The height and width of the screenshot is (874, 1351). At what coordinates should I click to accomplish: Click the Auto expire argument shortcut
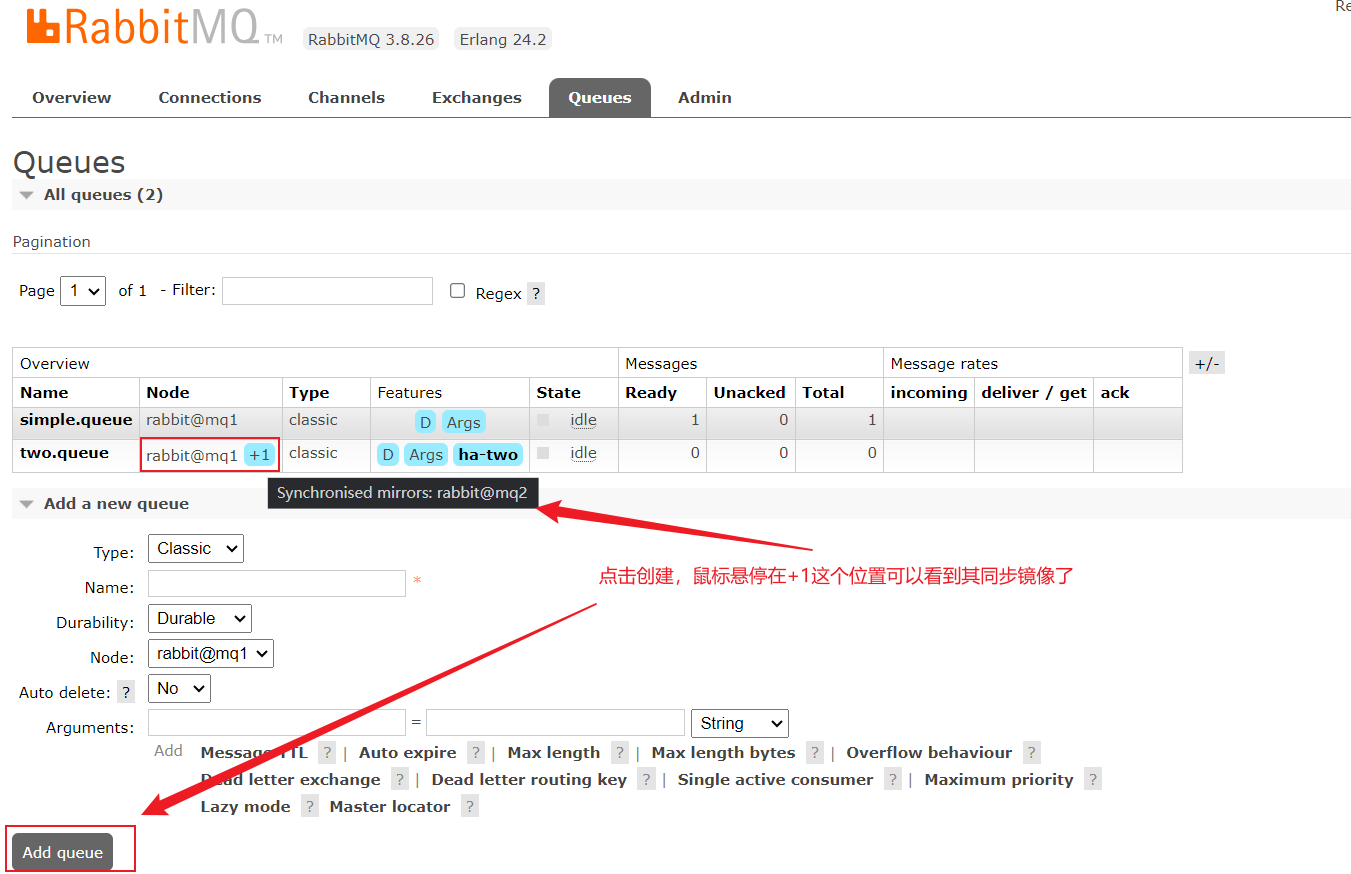point(408,753)
